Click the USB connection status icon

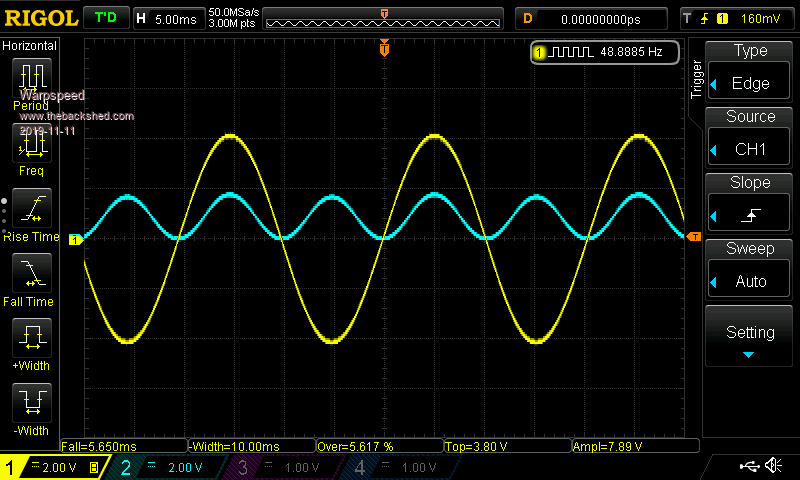[x=748, y=466]
